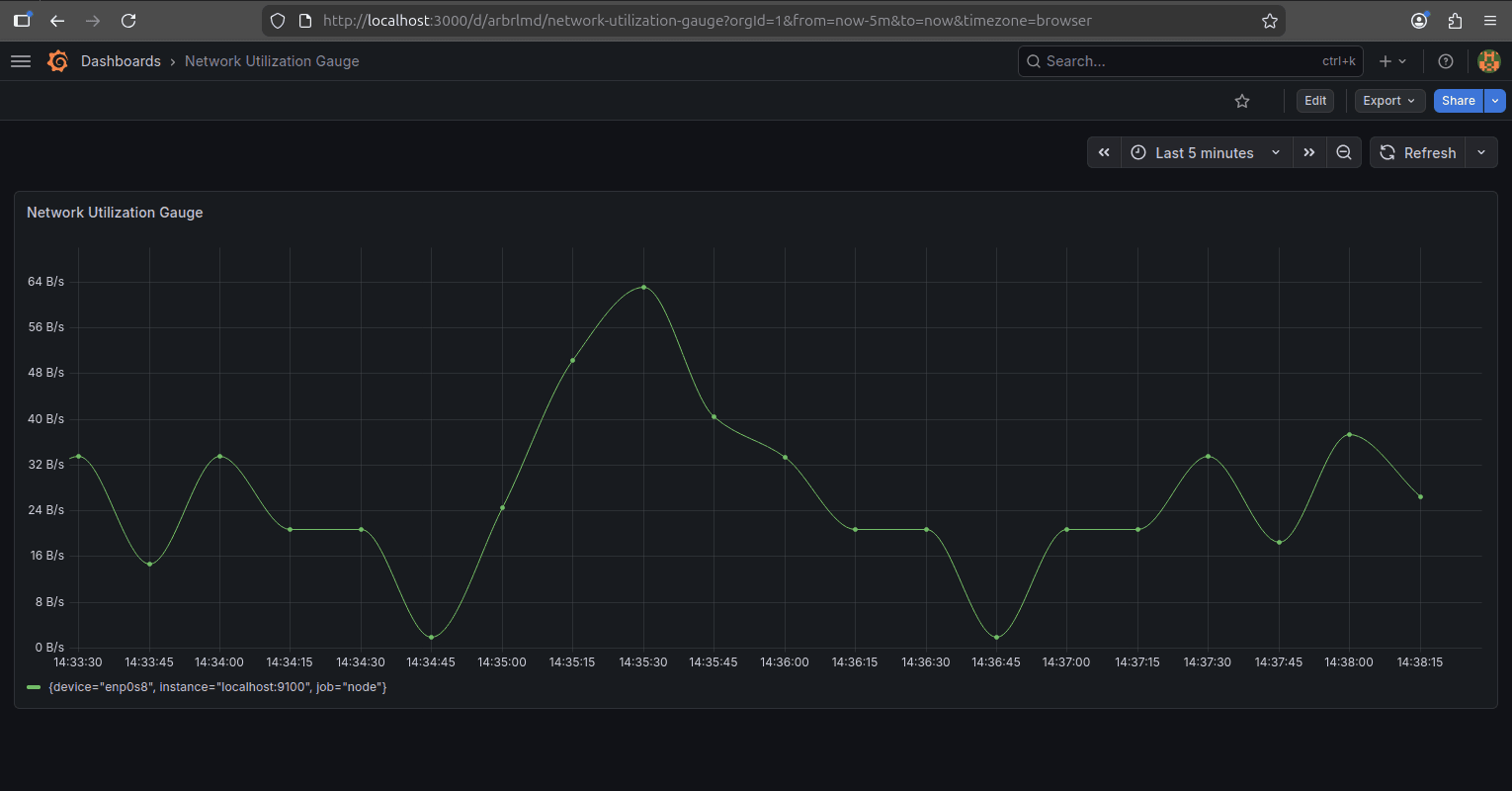Click the Network Utilization Gauge panel title

pos(115,213)
